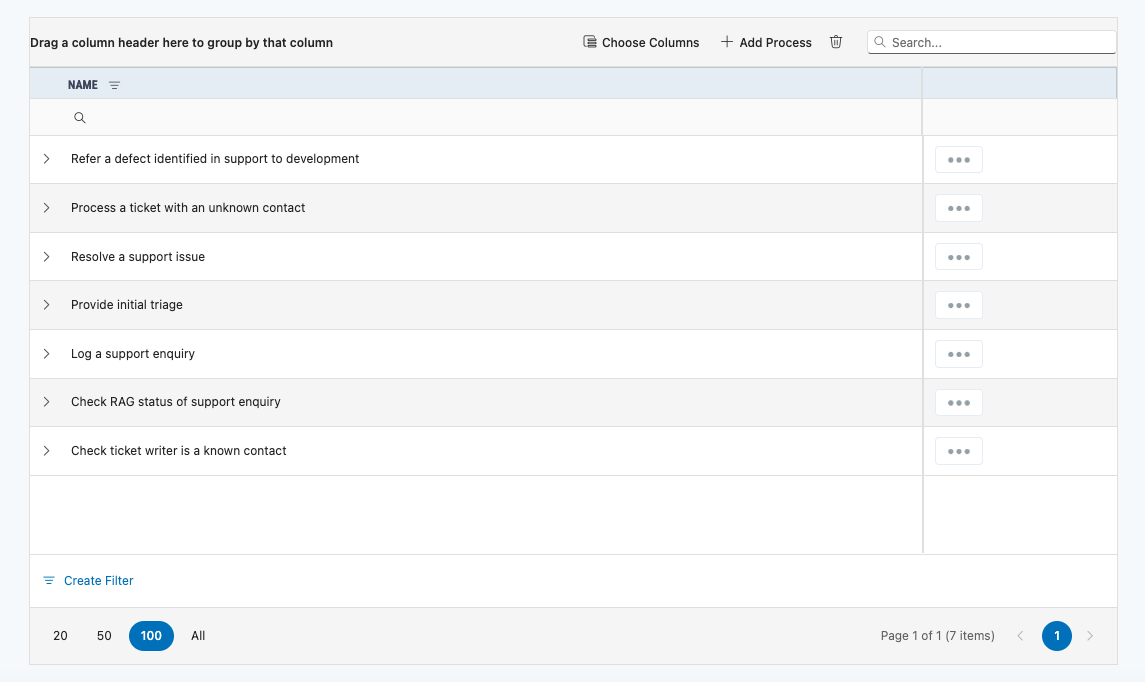Expand 'Check ticket writer is a known contact' row
This screenshot has height=682, width=1145.
pyautogui.click(x=47, y=451)
